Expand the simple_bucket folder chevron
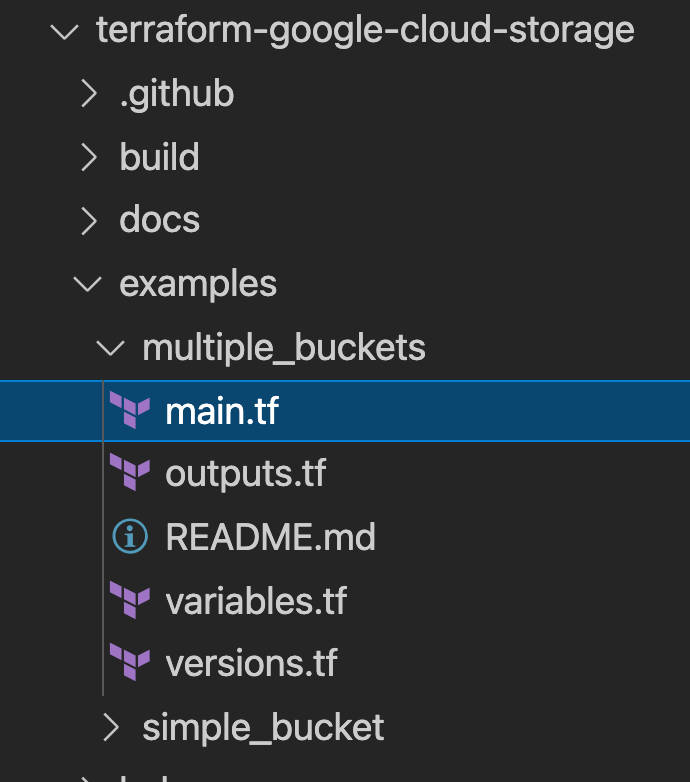This screenshot has height=782, width=690. (112, 727)
